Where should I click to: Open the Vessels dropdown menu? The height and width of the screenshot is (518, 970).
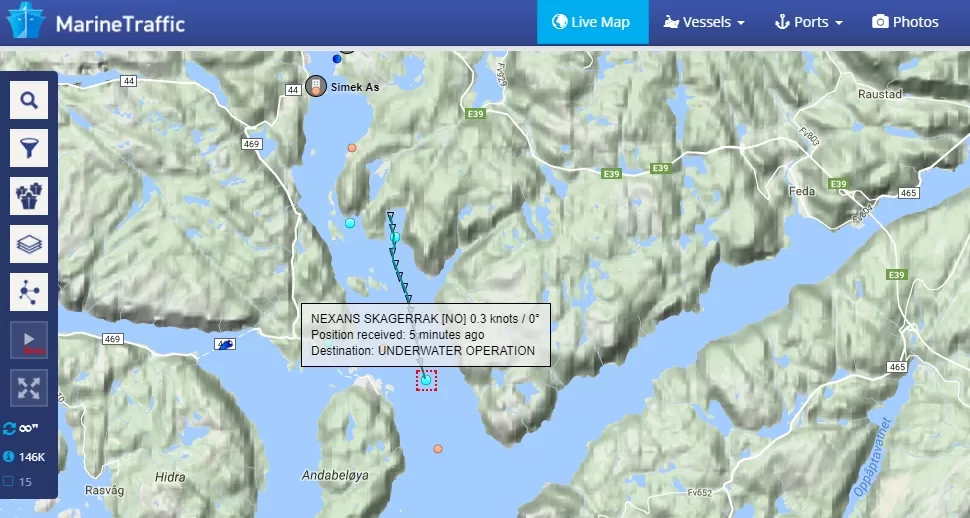click(704, 22)
